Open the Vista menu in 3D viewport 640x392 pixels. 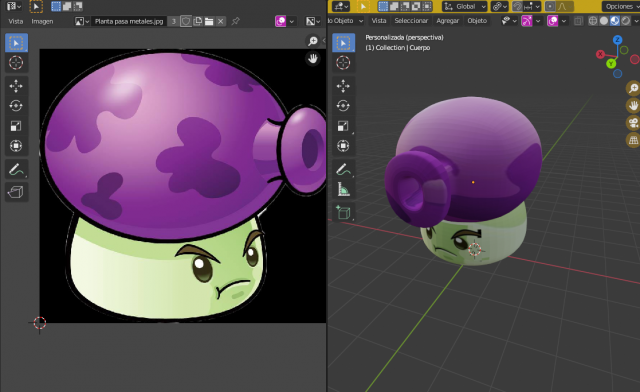pyautogui.click(x=379, y=21)
